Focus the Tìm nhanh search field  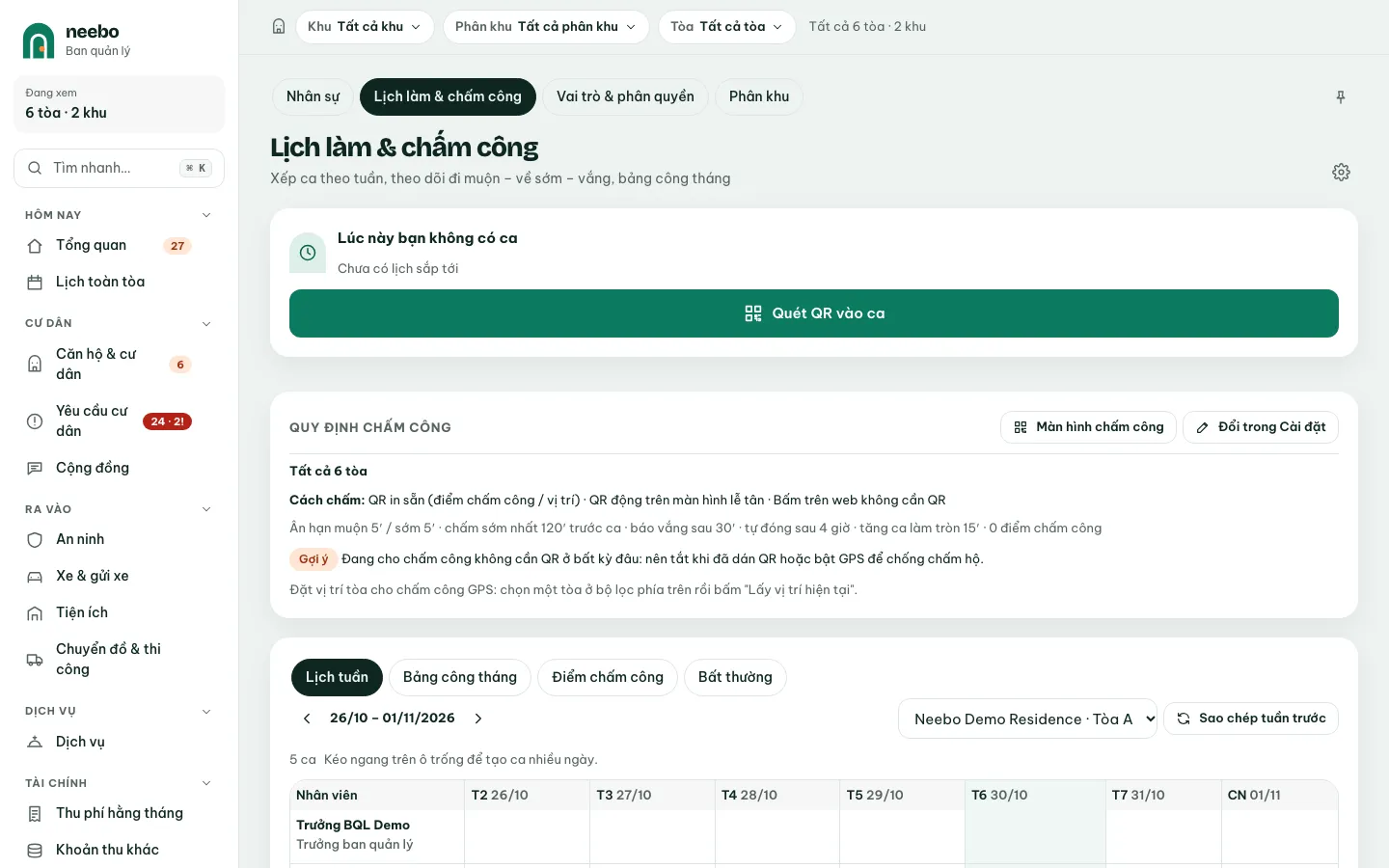(120, 168)
